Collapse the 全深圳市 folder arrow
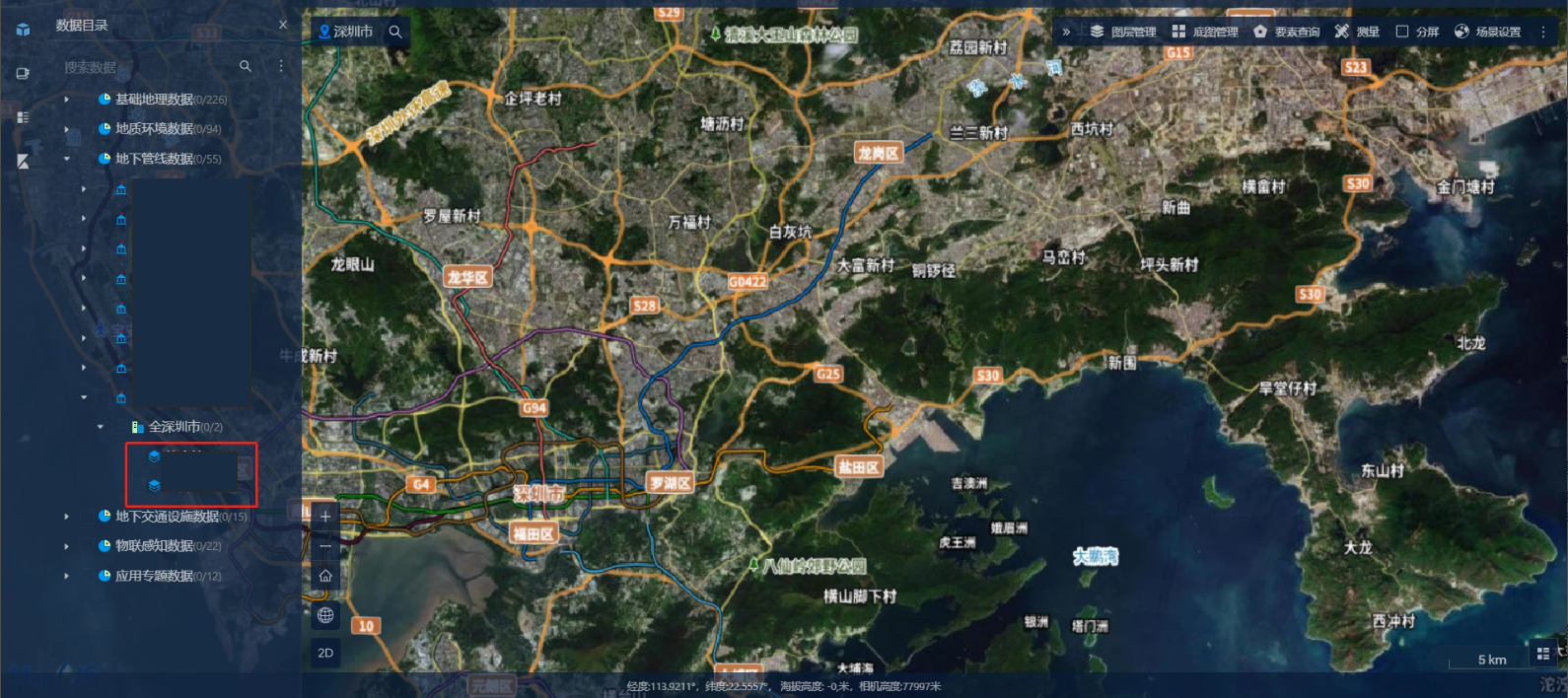The height and width of the screenshot is (698, 1568). coord(101,427)
